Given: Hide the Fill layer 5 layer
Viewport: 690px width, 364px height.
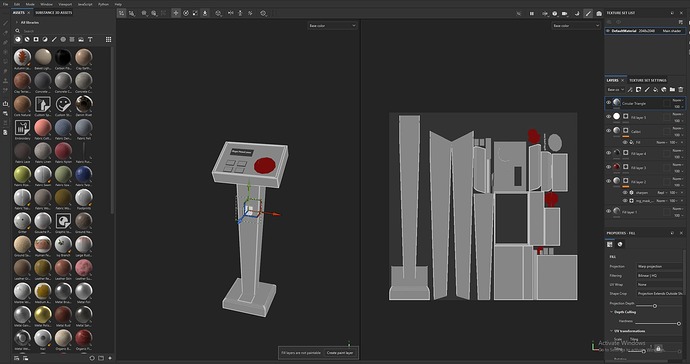Looking at the screenshot, I should point(609,117).
